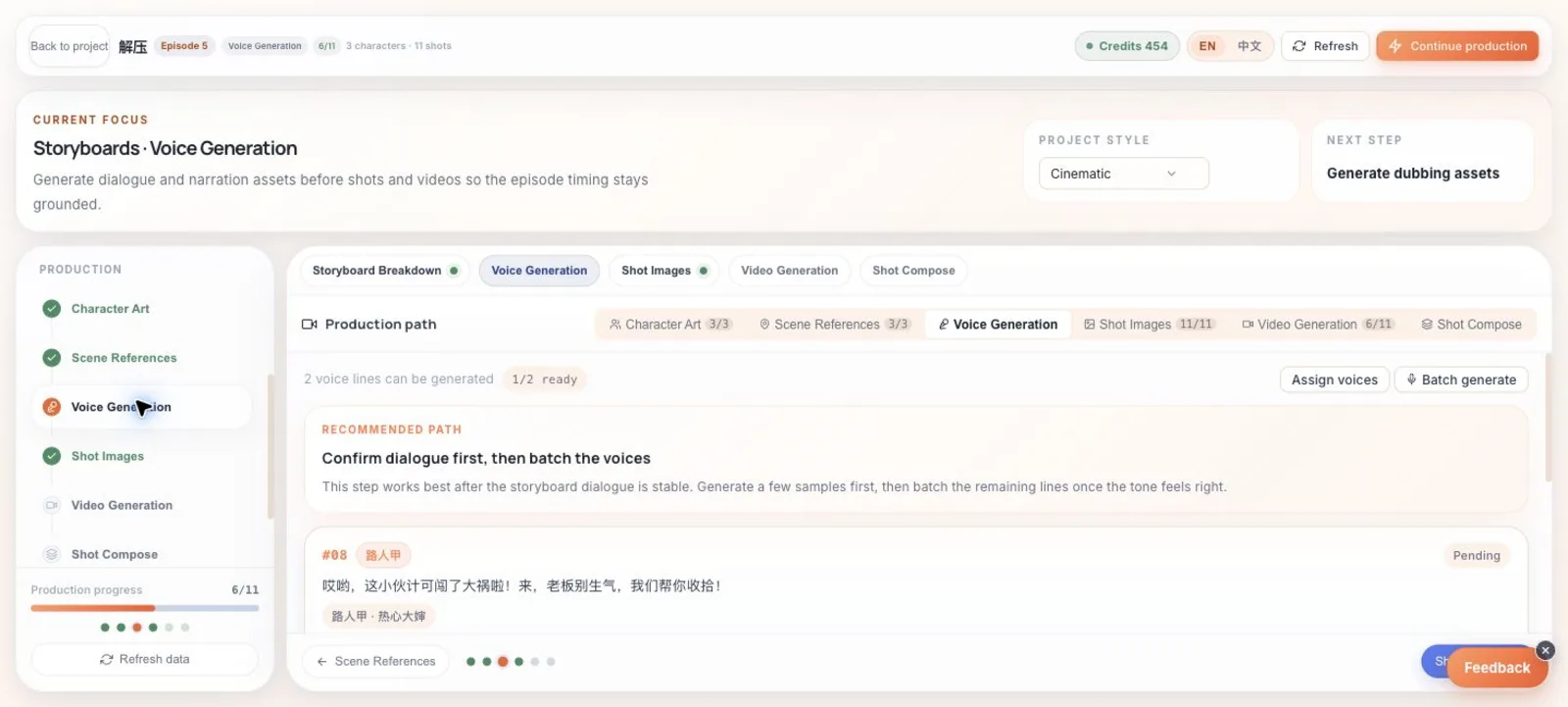This screenshot has height=707, width=1568.
Task: Click the lightning icon in Continue production
Action: (1395, 46)
